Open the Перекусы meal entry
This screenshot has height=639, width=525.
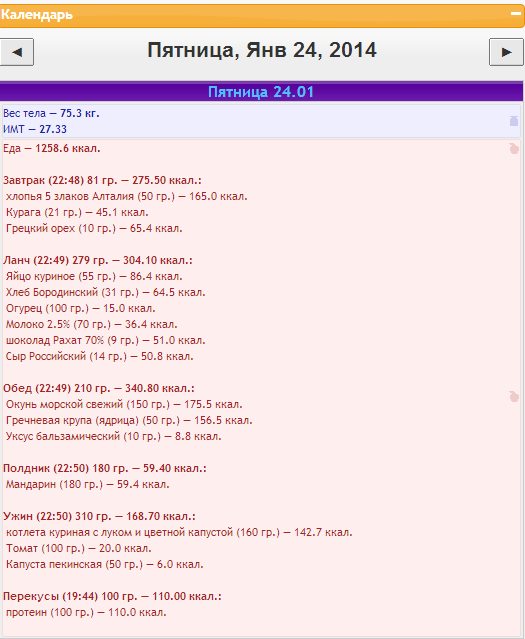pos(112,596)
